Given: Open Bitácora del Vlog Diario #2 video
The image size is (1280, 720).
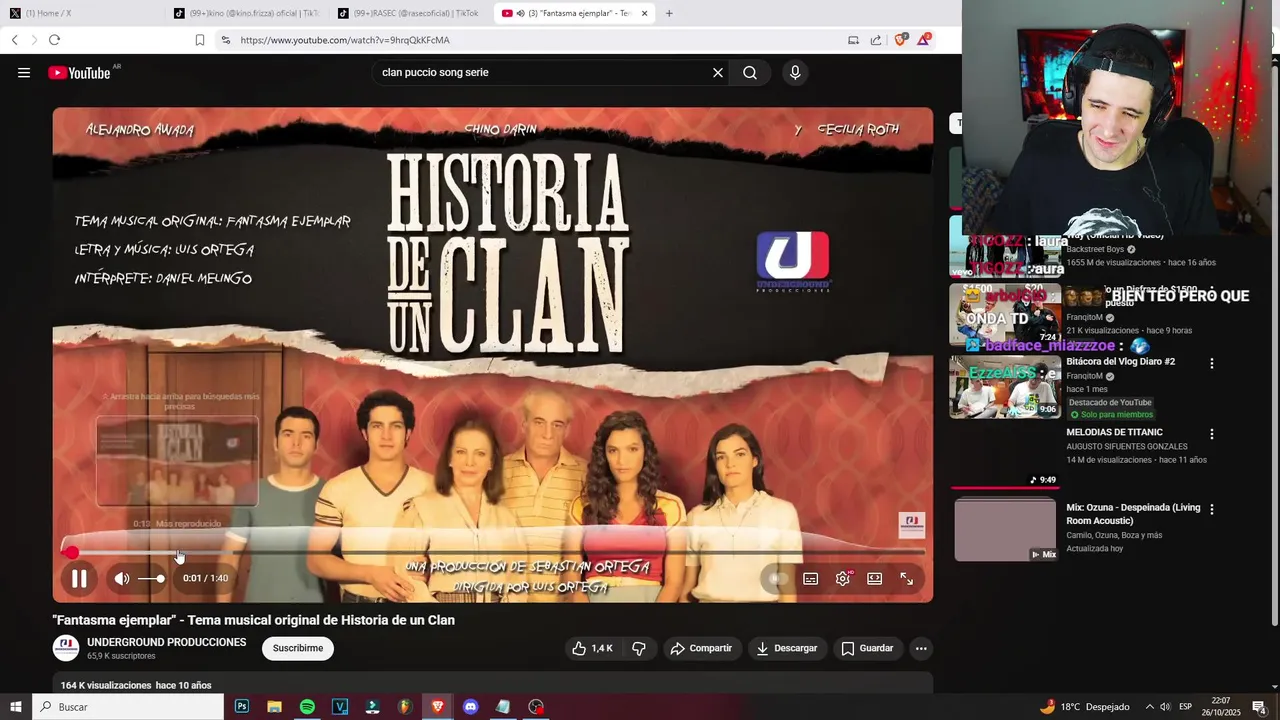Looking at the screenshot, I should point(1120,361).
